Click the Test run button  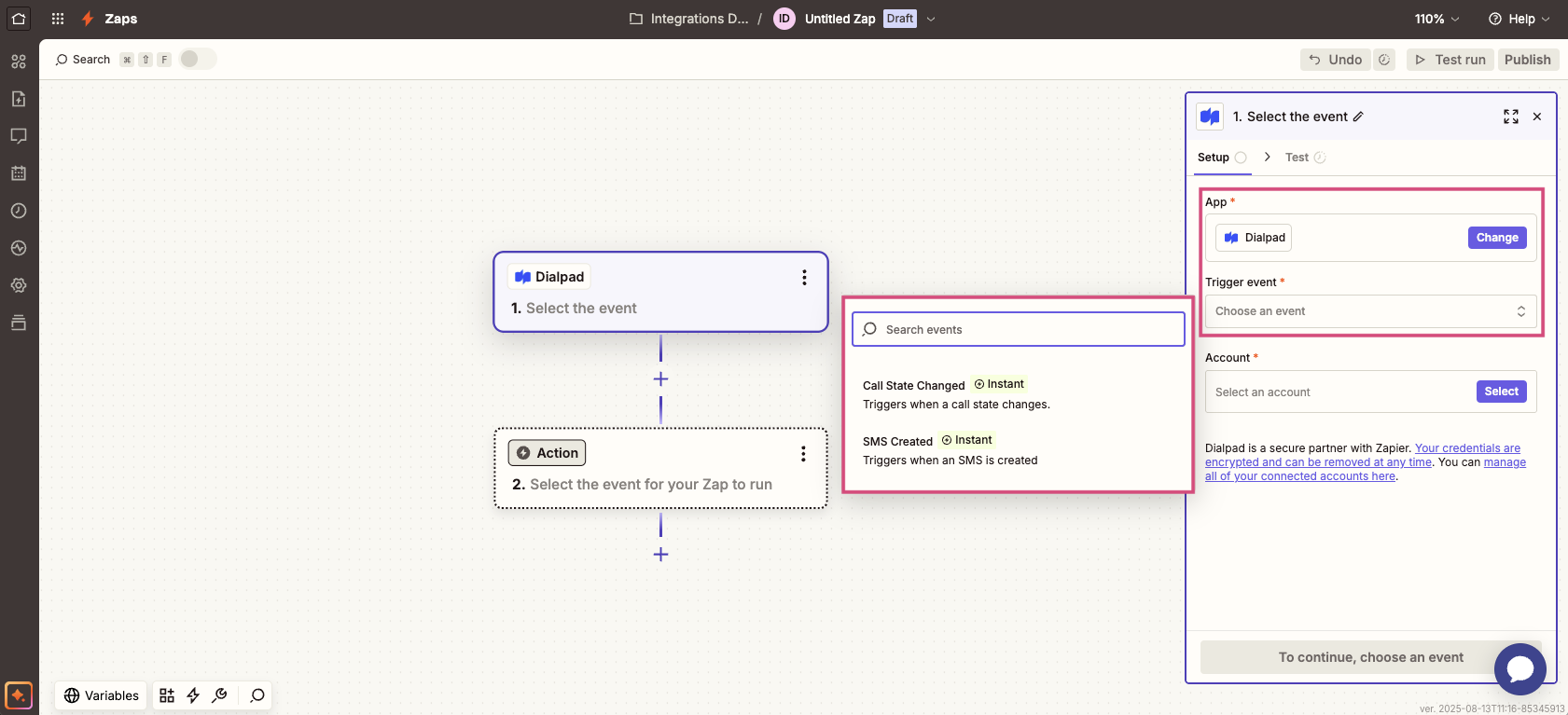click(1450, 60)
